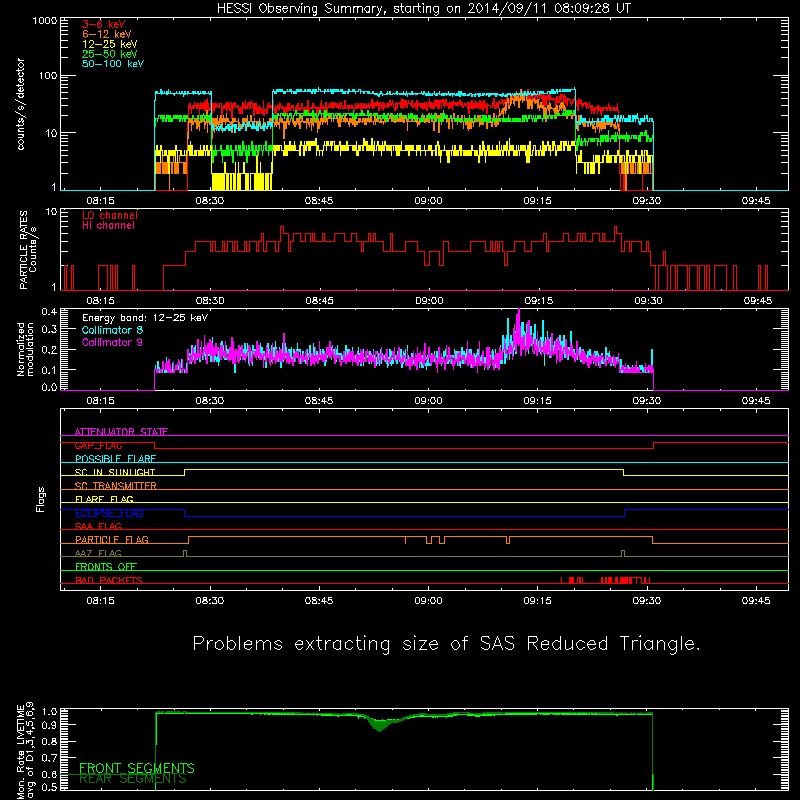This screenshot has height=800, width=800.
Task: Select the Collimator 9 legend label
Action: (112, 342)
